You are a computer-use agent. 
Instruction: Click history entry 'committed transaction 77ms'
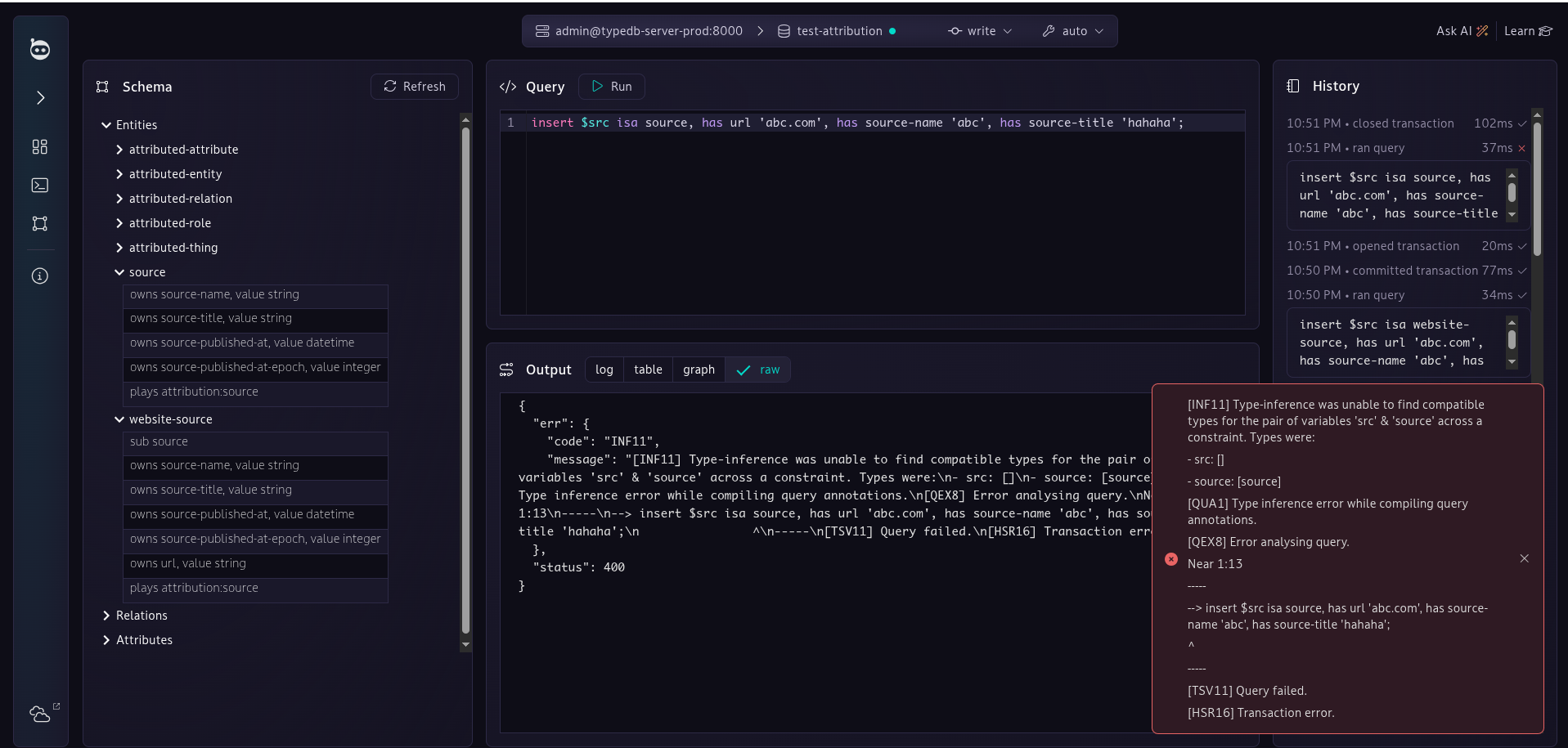coord(1406,271)
